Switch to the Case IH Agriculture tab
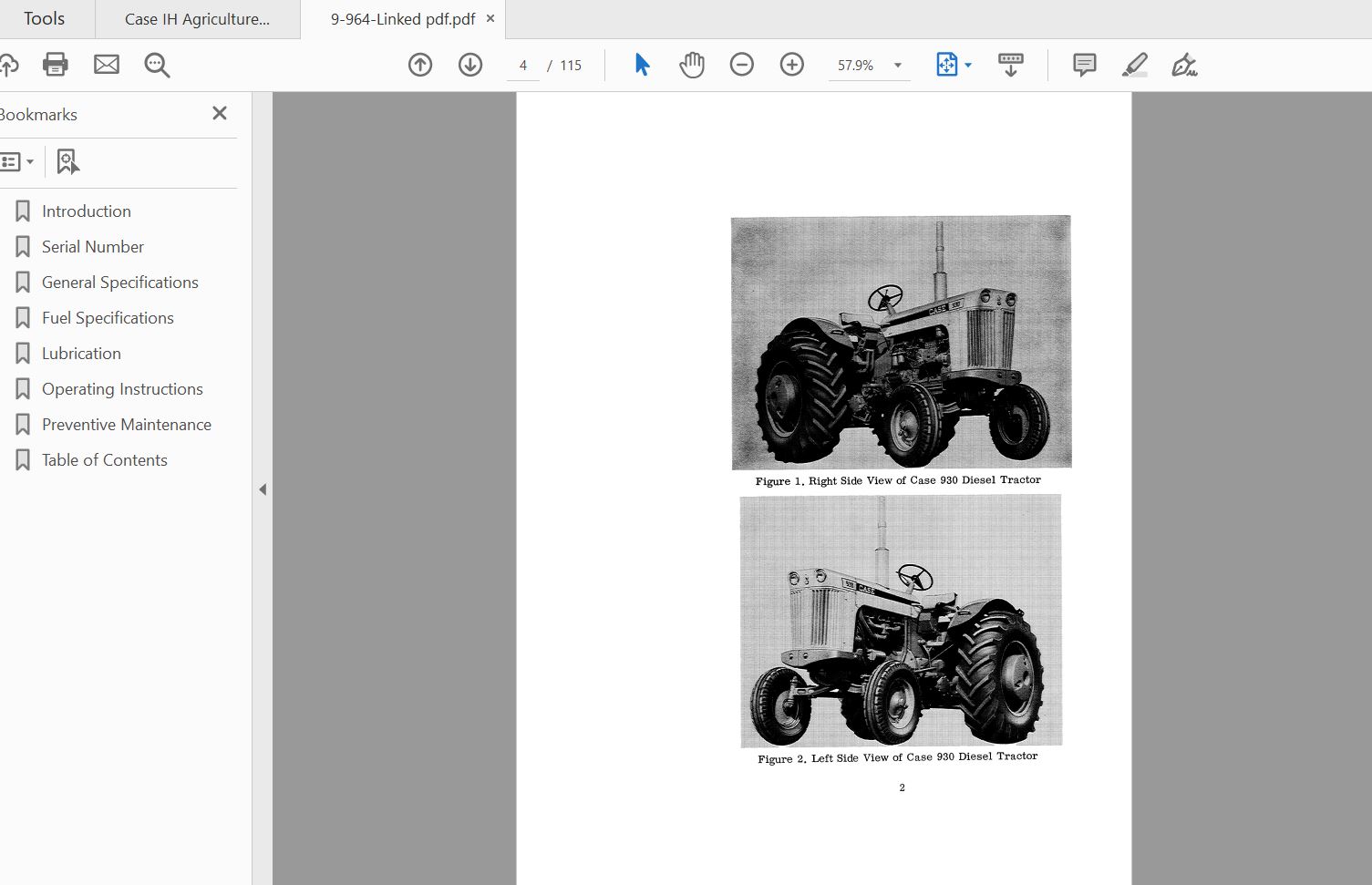Screen dimensions: 1372x885 point(198,19)
